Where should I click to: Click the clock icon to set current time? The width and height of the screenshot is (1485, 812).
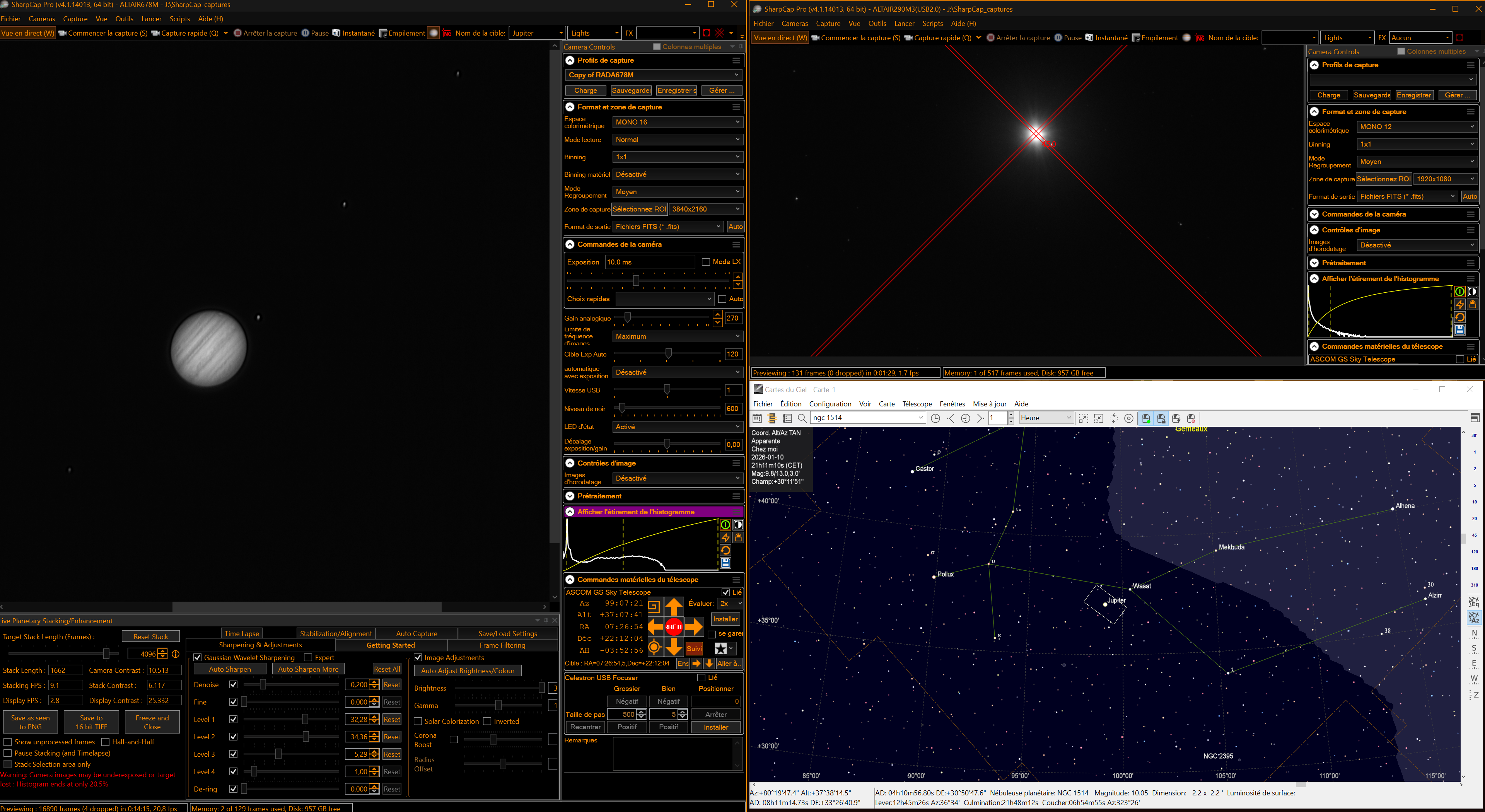pos(935,418)
